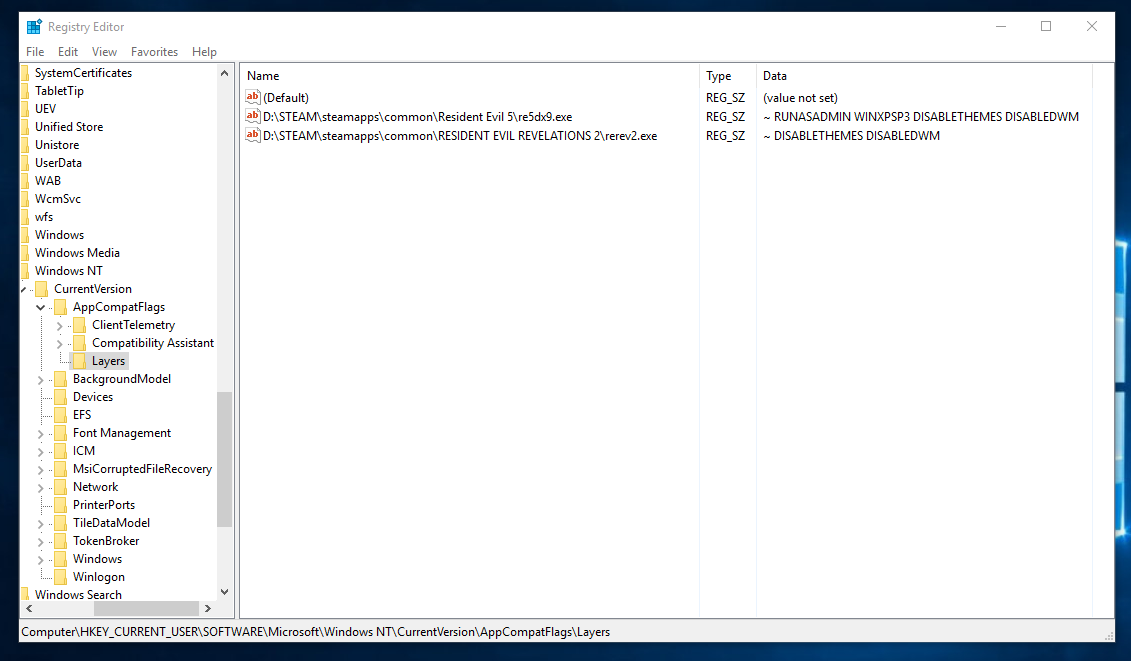Collapse the AppCompatFlags tree node
The image size is (1131, 661).
click(x=40, y=307)
